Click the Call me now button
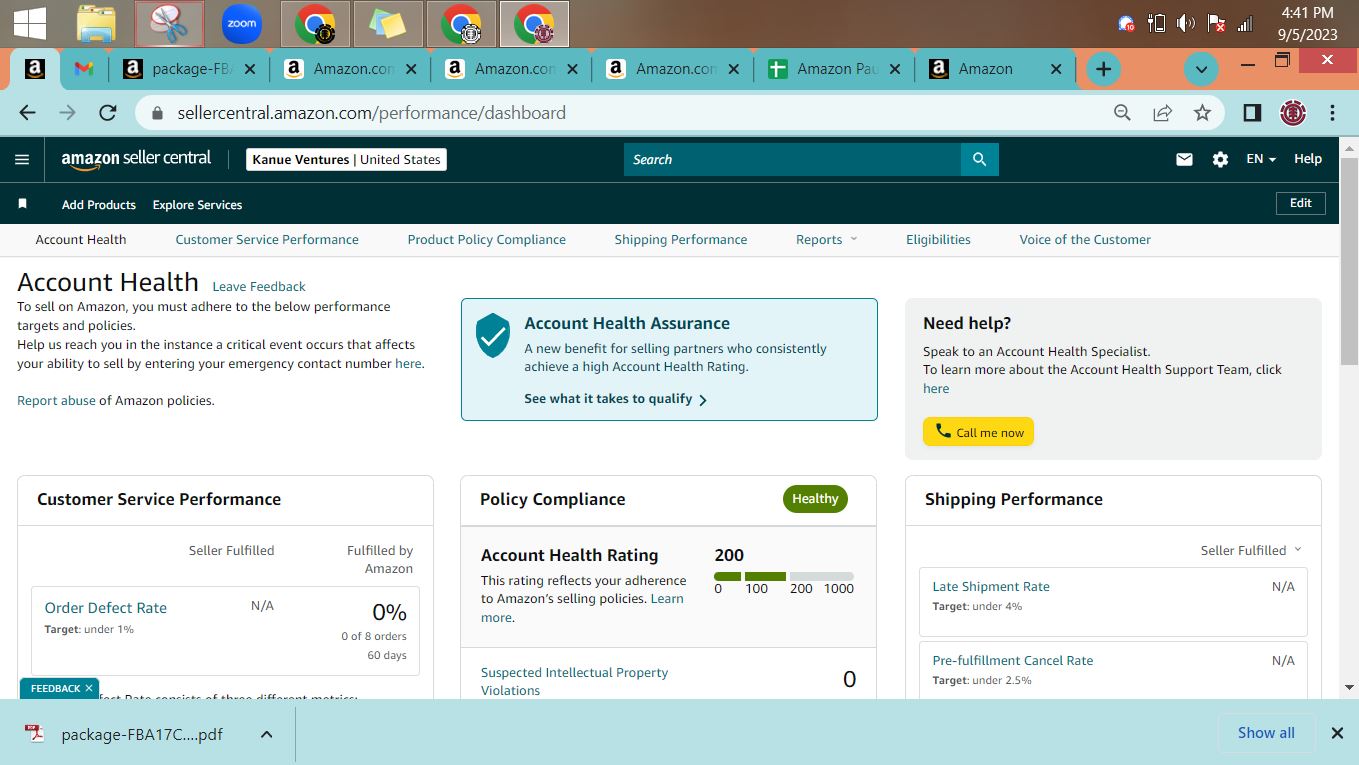The width and height of the screenshot is (1359, 765). pos(978,432)
